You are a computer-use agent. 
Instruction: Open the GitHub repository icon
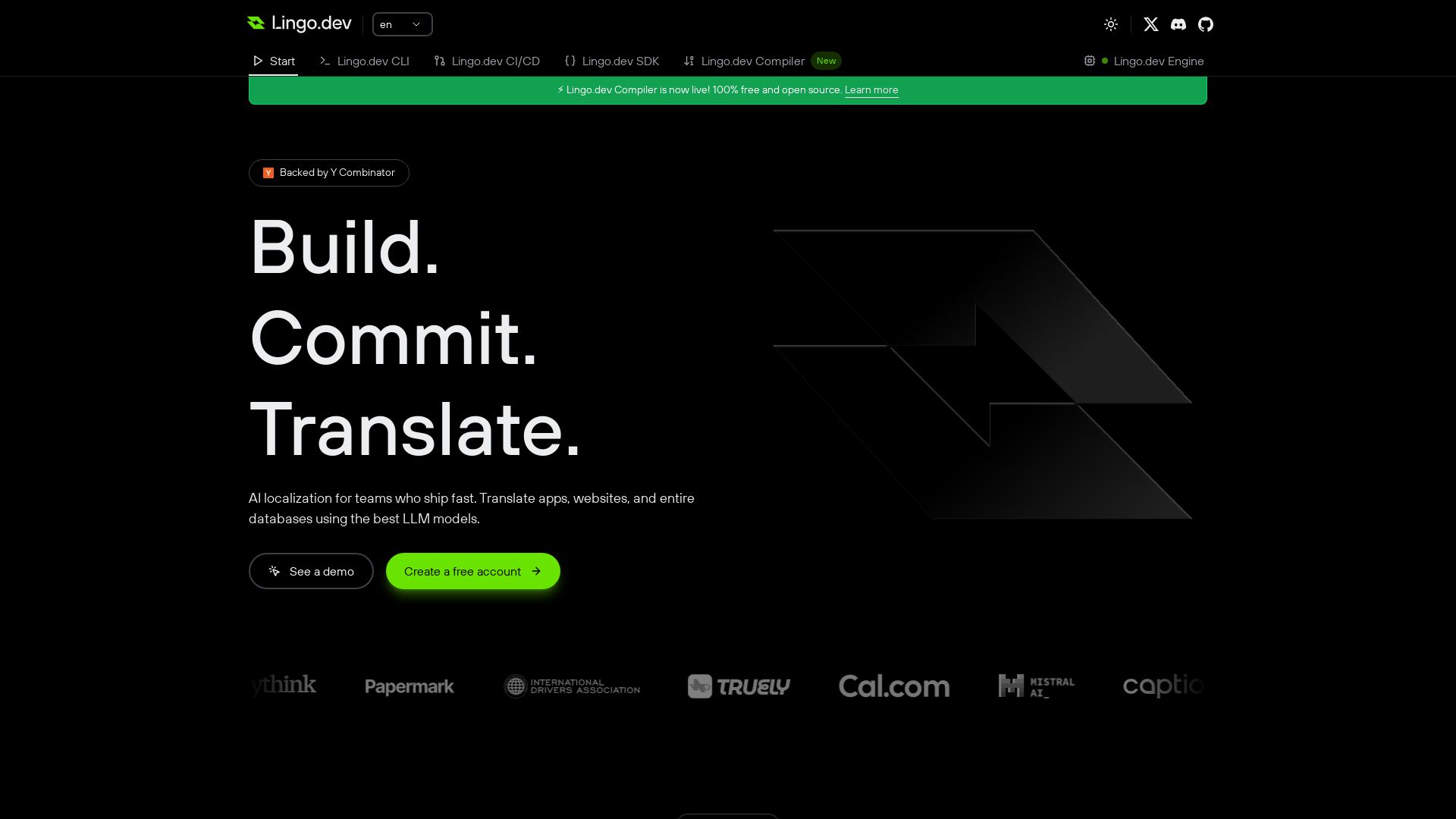[x=1206, y=24]
